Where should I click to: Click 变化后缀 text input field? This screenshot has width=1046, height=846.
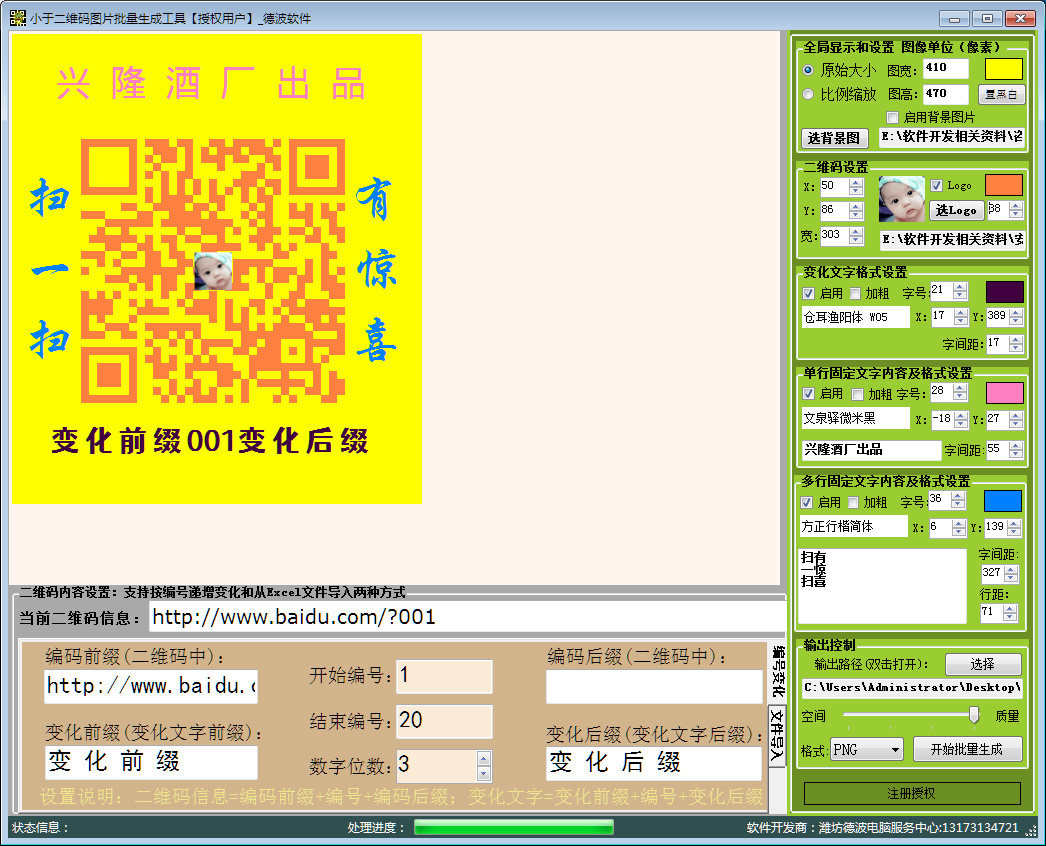pyautogui.click(x=654, y=763)
